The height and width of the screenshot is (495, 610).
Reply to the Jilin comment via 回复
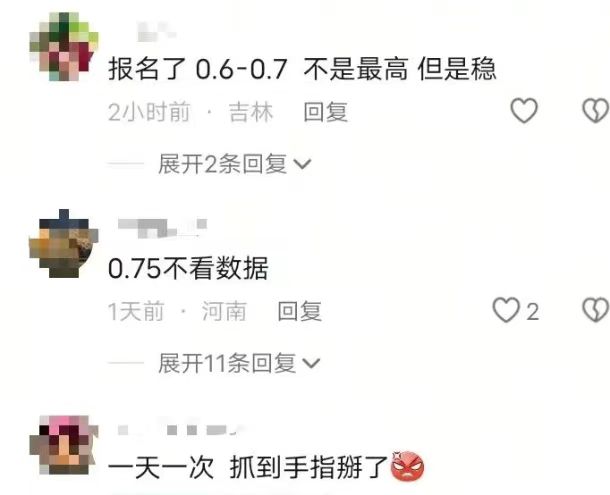(x=325, y=112)
